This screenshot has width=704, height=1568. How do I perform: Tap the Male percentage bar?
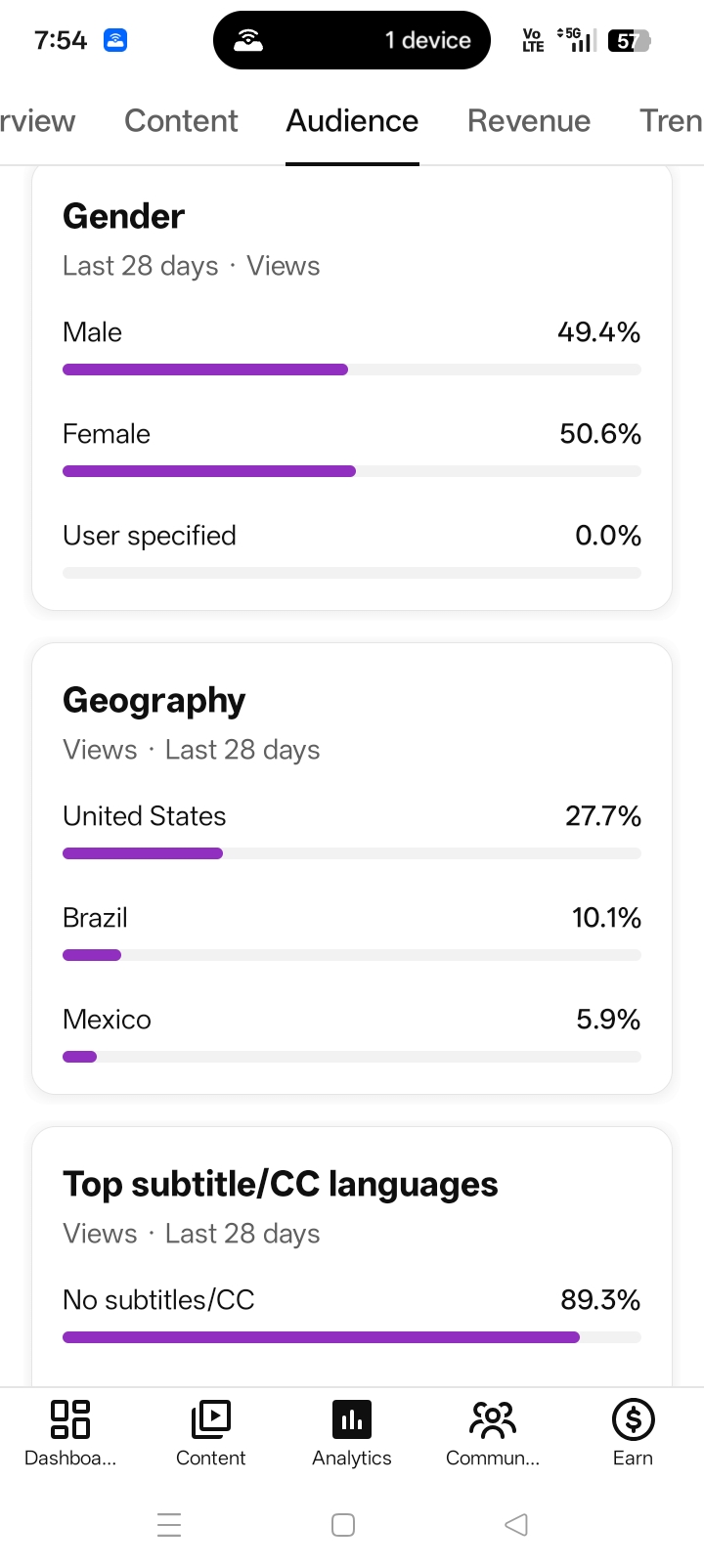pos(352,370)
